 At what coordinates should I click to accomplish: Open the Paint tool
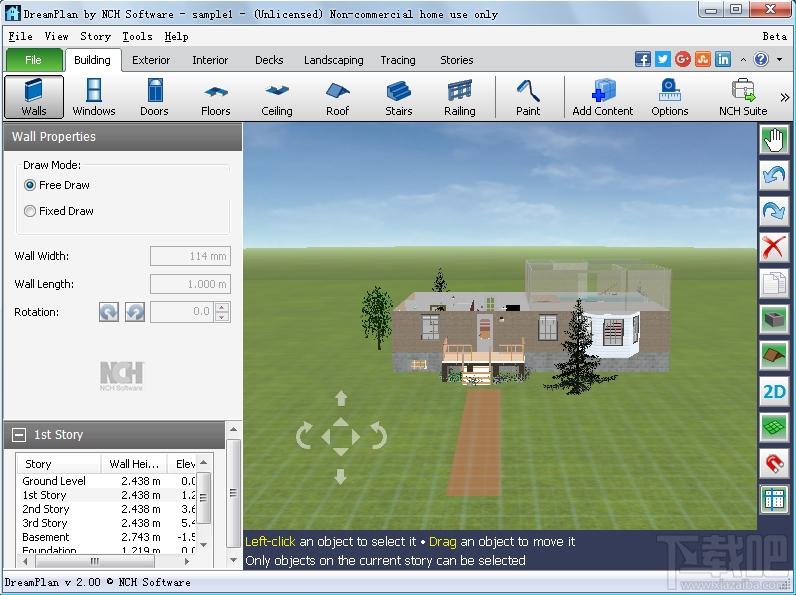pyautogui.click(x=528, y=97)
